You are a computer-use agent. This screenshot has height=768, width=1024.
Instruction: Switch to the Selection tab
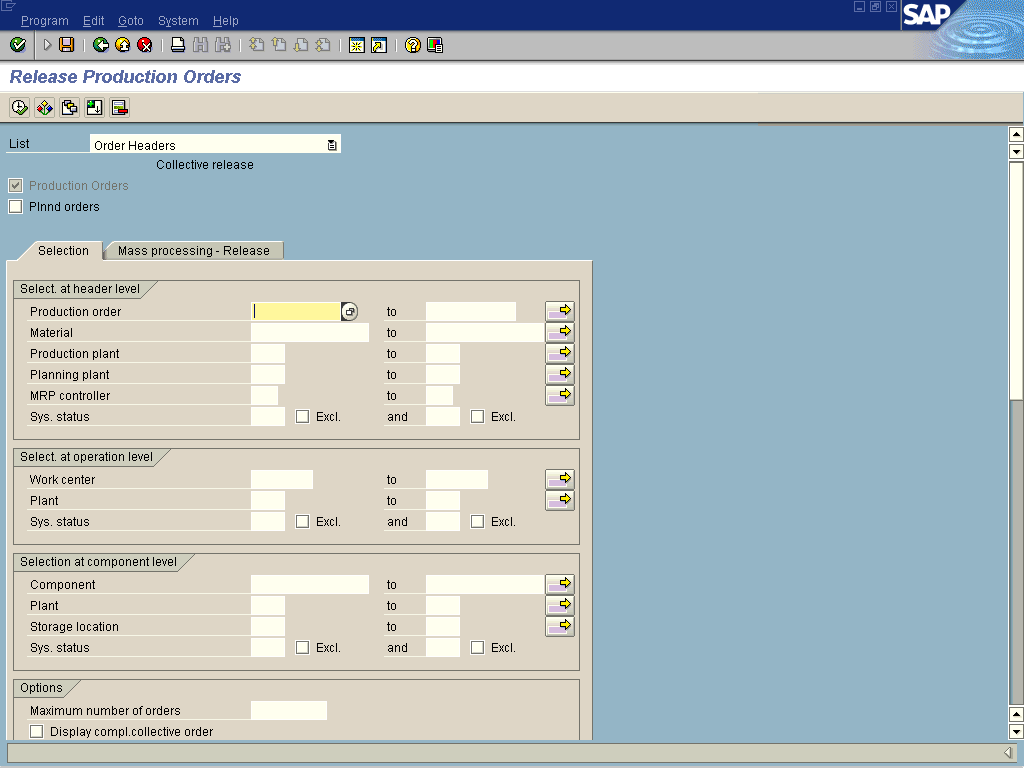(x=63, y=251)
